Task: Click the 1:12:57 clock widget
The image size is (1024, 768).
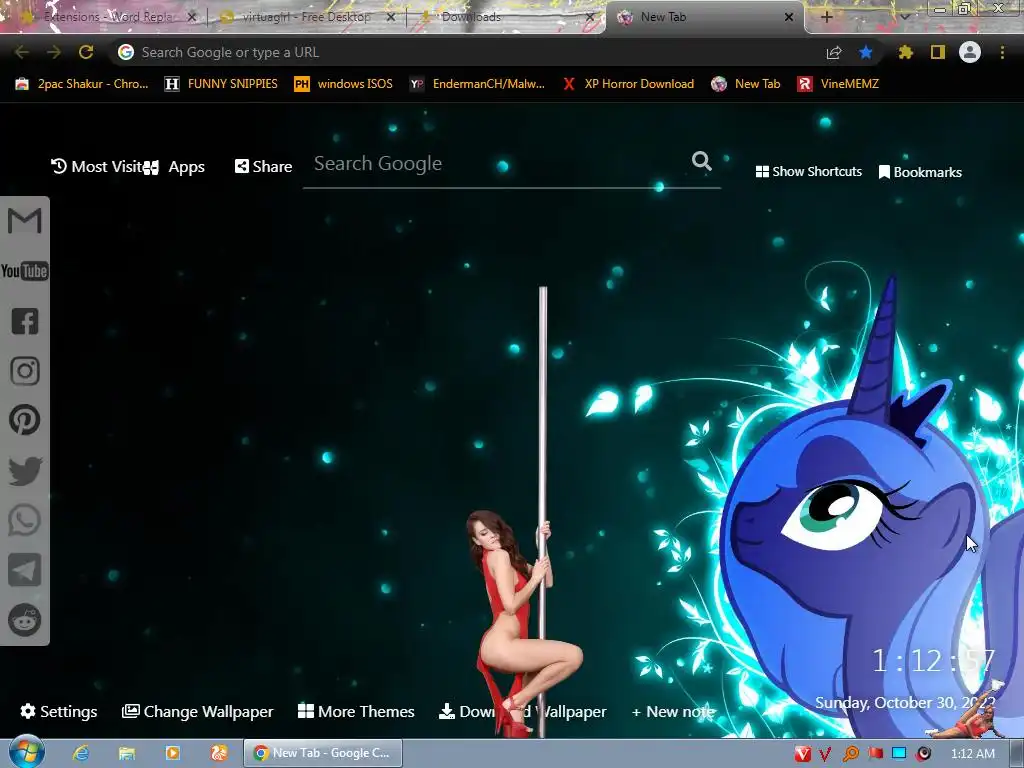Action: tap(934, 661)
